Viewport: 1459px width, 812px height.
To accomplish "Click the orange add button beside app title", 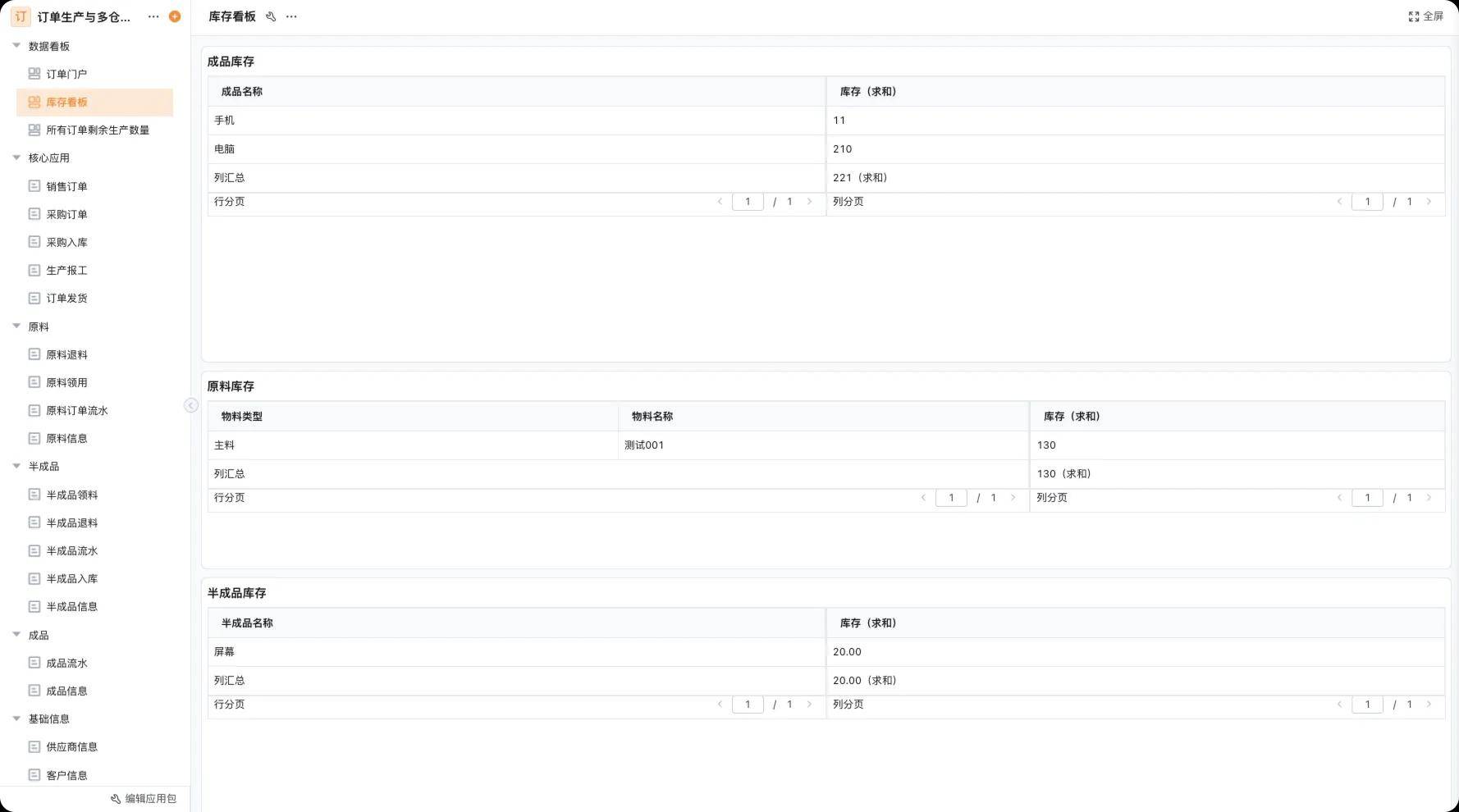I will coord(175,16).
